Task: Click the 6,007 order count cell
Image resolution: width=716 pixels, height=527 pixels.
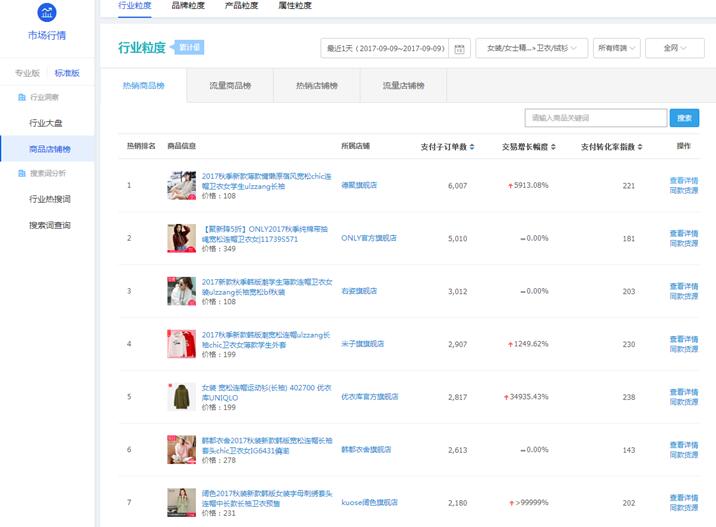Action: (x=458, y=185)
